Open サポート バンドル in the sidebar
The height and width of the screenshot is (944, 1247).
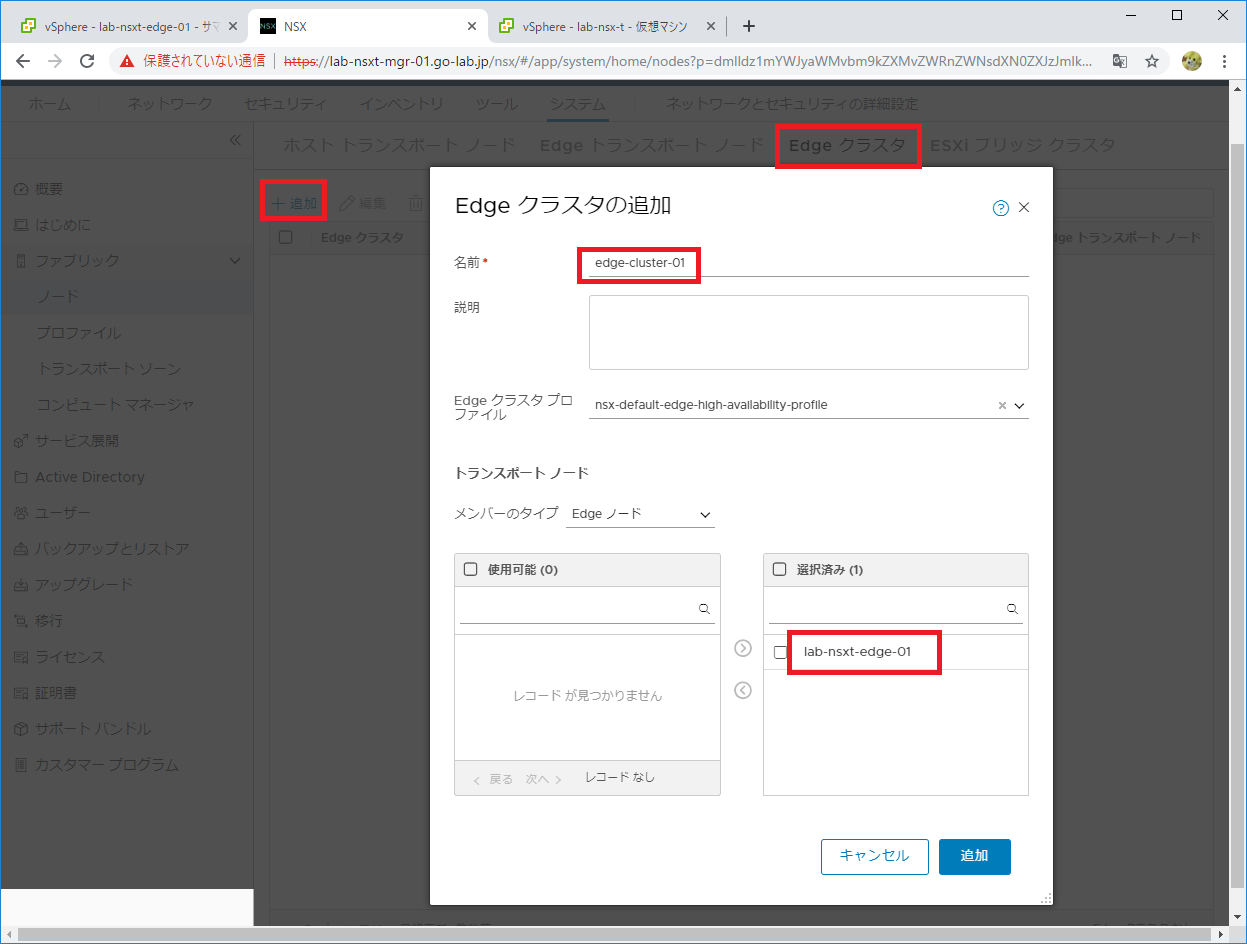pos(93,729)
